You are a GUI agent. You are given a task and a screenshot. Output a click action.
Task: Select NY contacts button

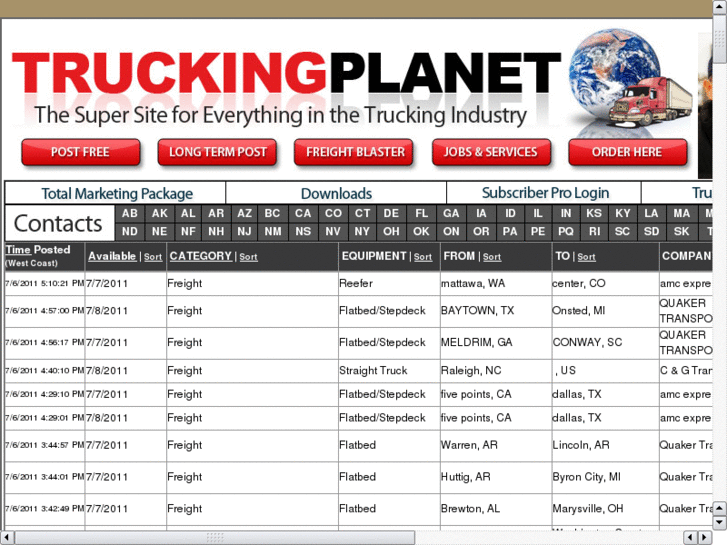click(x=362, y=231)
